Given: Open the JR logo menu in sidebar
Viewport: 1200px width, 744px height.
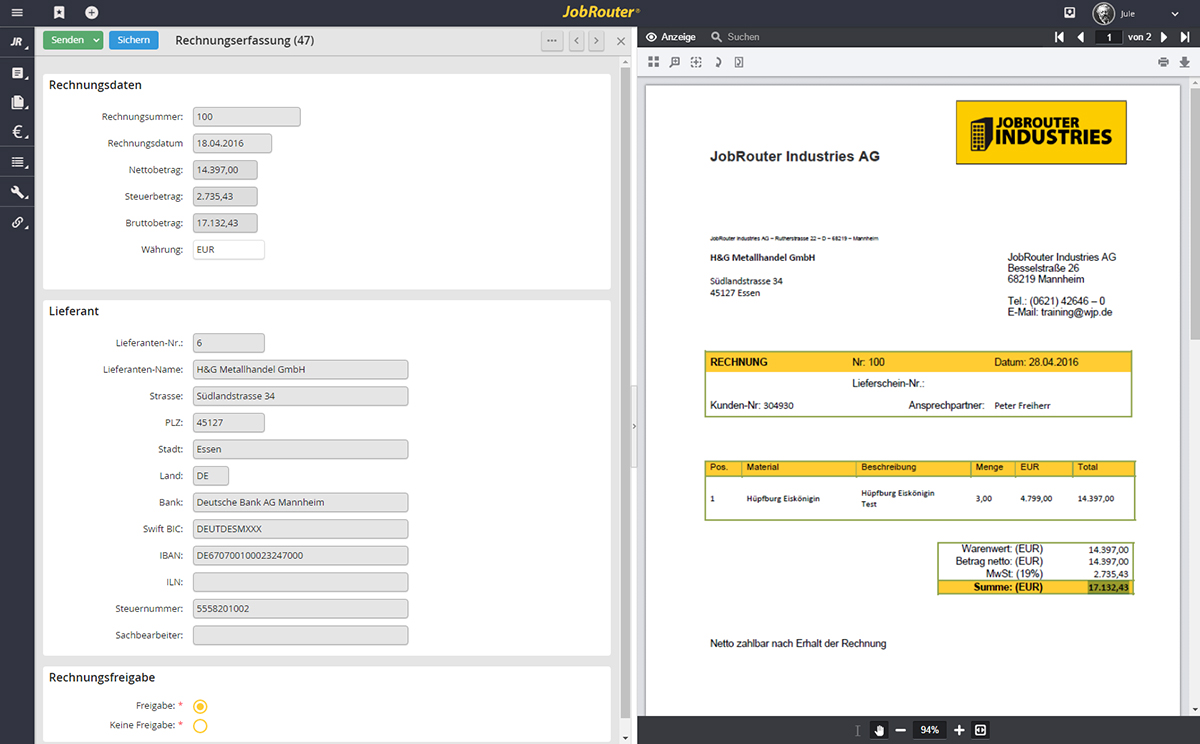Looking at the screenshot, I should coord(17,42).
